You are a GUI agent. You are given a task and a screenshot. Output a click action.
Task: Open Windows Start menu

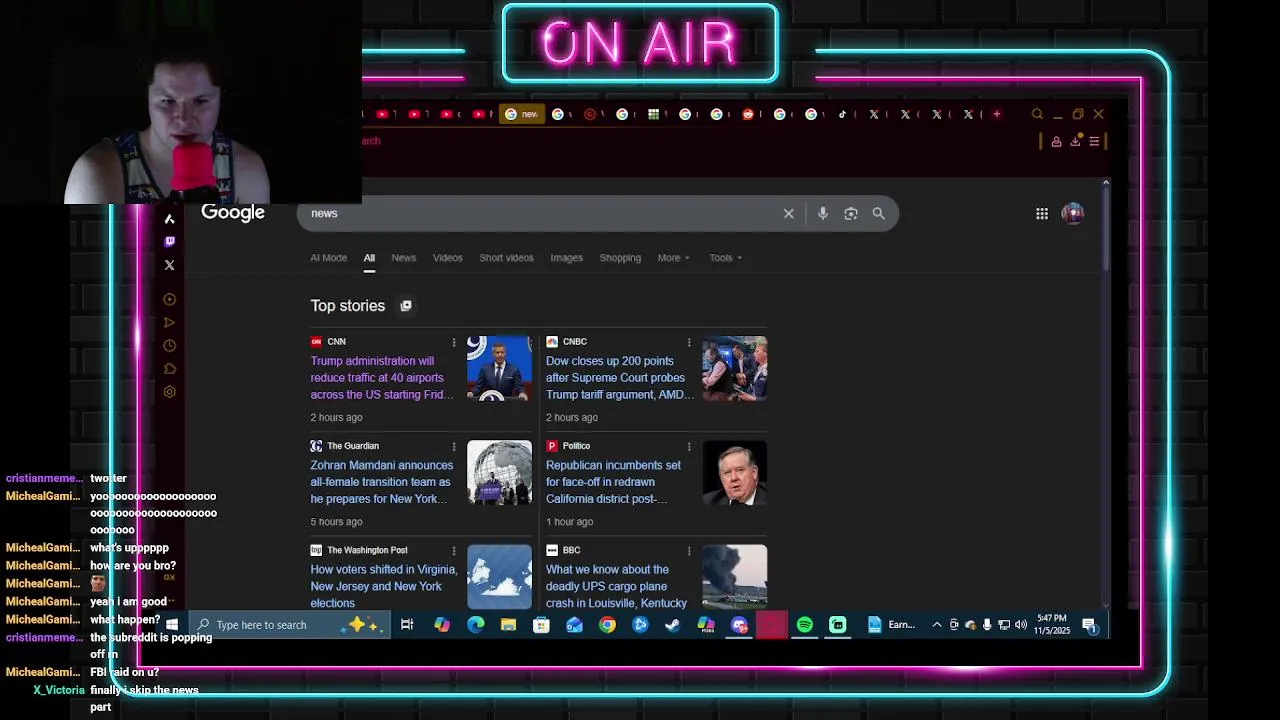pos(172,625)
